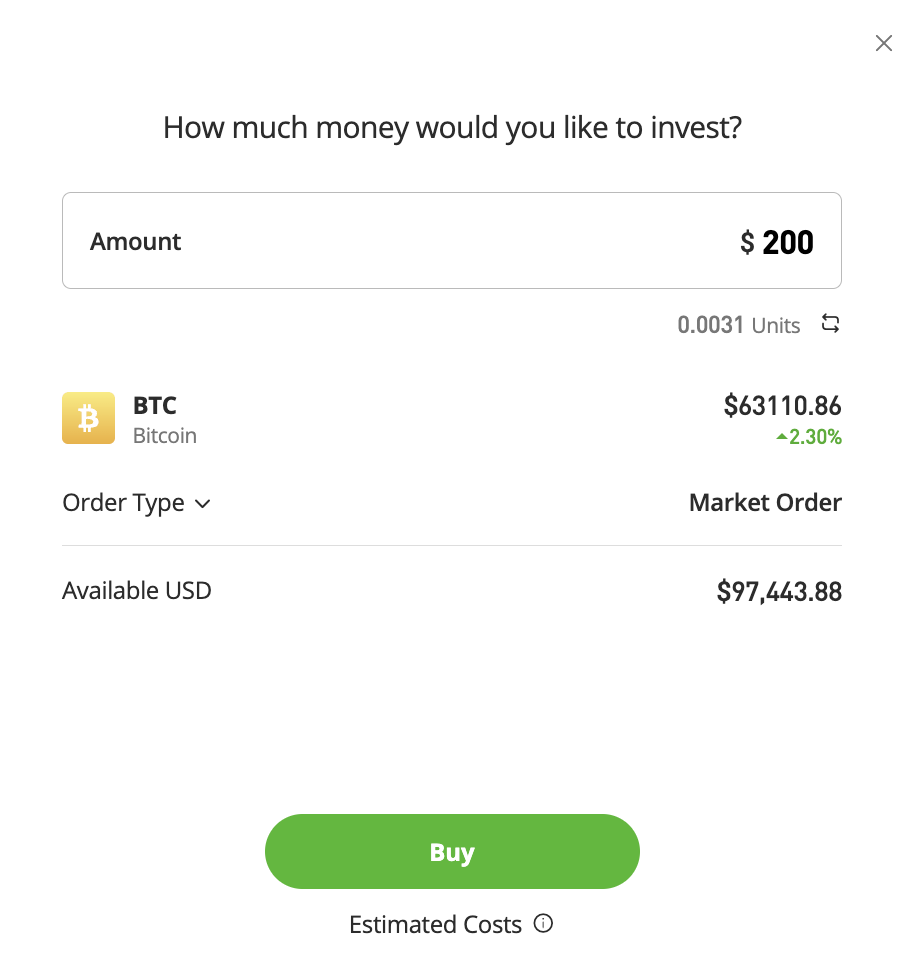This screenshot has width=916, height=974.
Task: Click the $97,443.88 available balance
Action: point(779,591)
